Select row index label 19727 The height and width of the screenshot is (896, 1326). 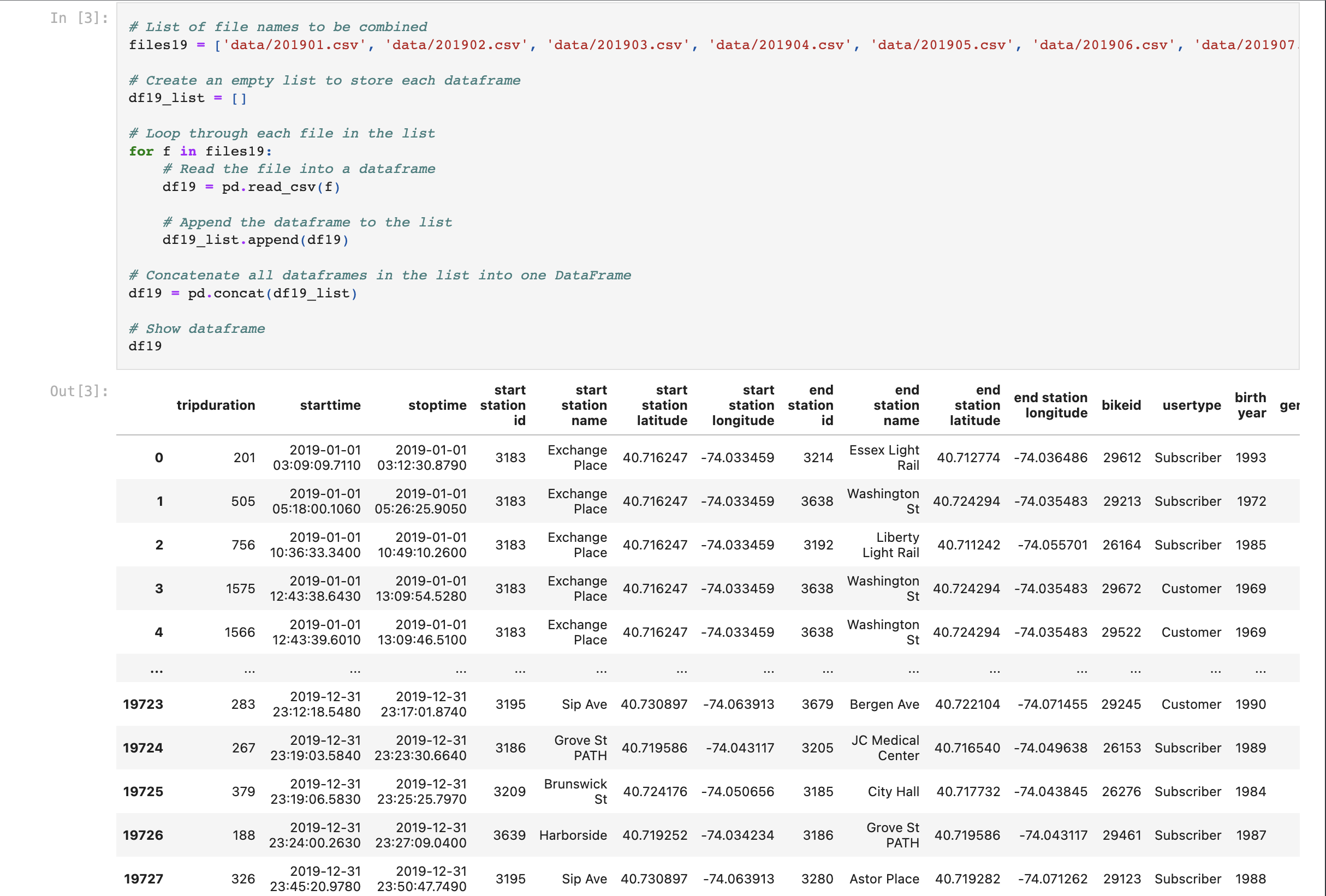click(x=144, y=879)
